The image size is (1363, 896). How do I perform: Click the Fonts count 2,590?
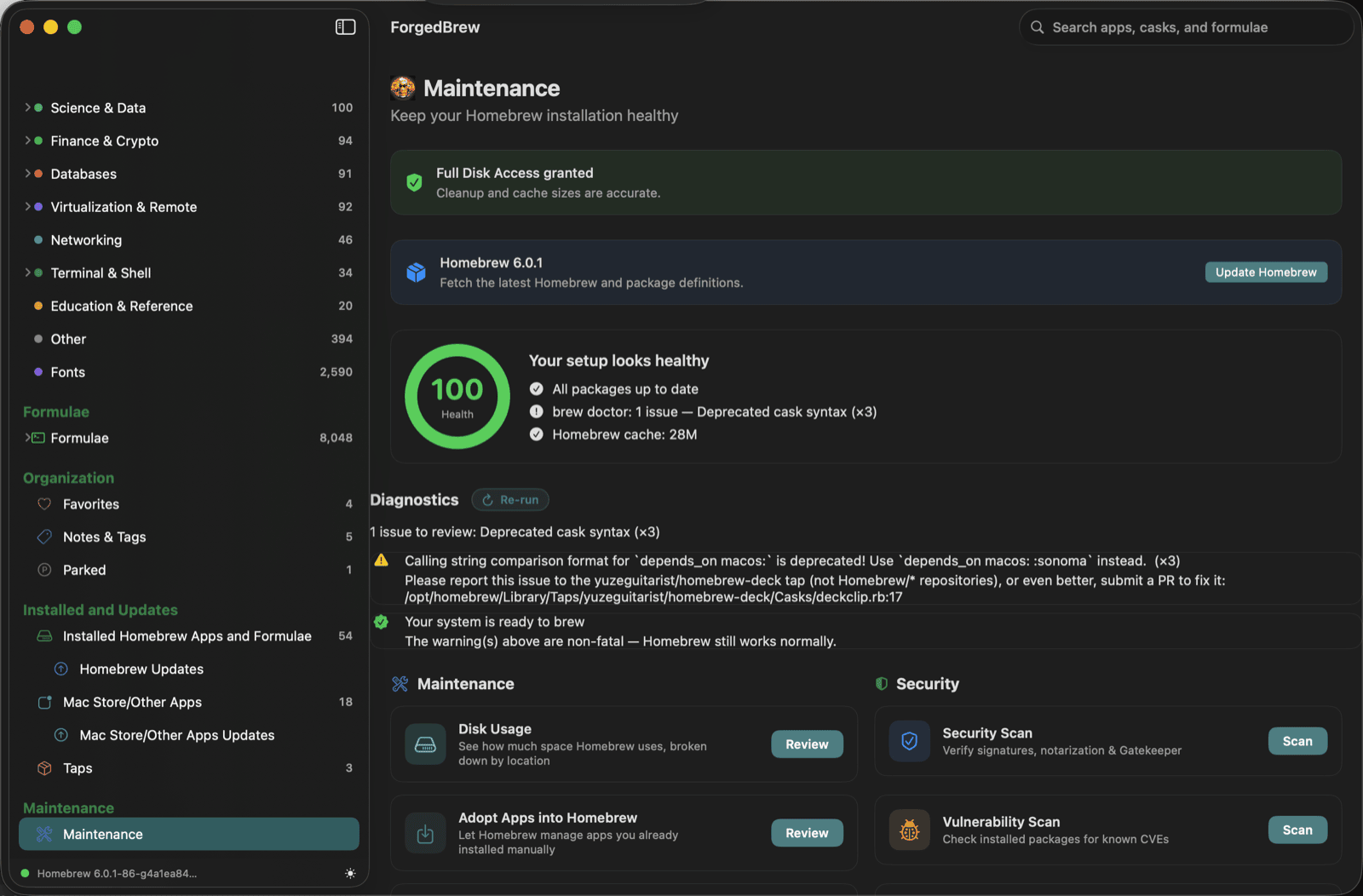(x=336, y=372)
